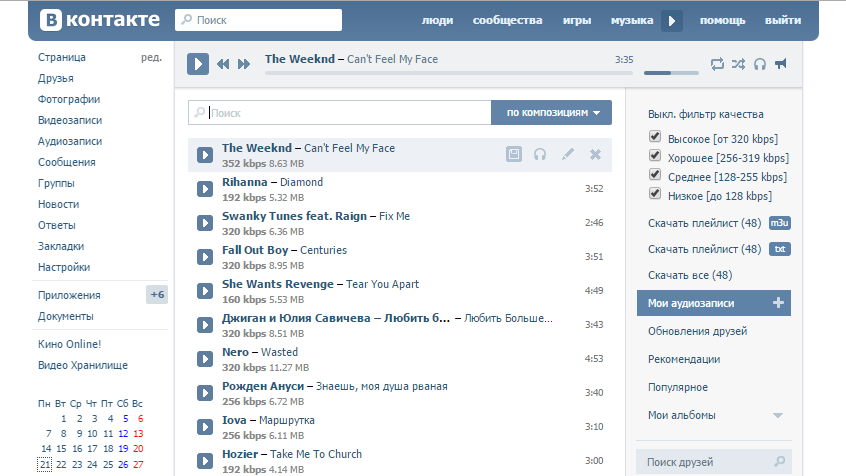
Task: Download playlist as m3u
Action: (779, 223)
